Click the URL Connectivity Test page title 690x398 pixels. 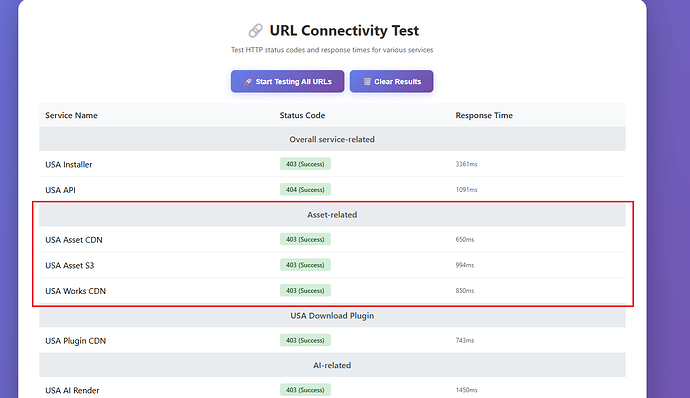pos(344,31)
